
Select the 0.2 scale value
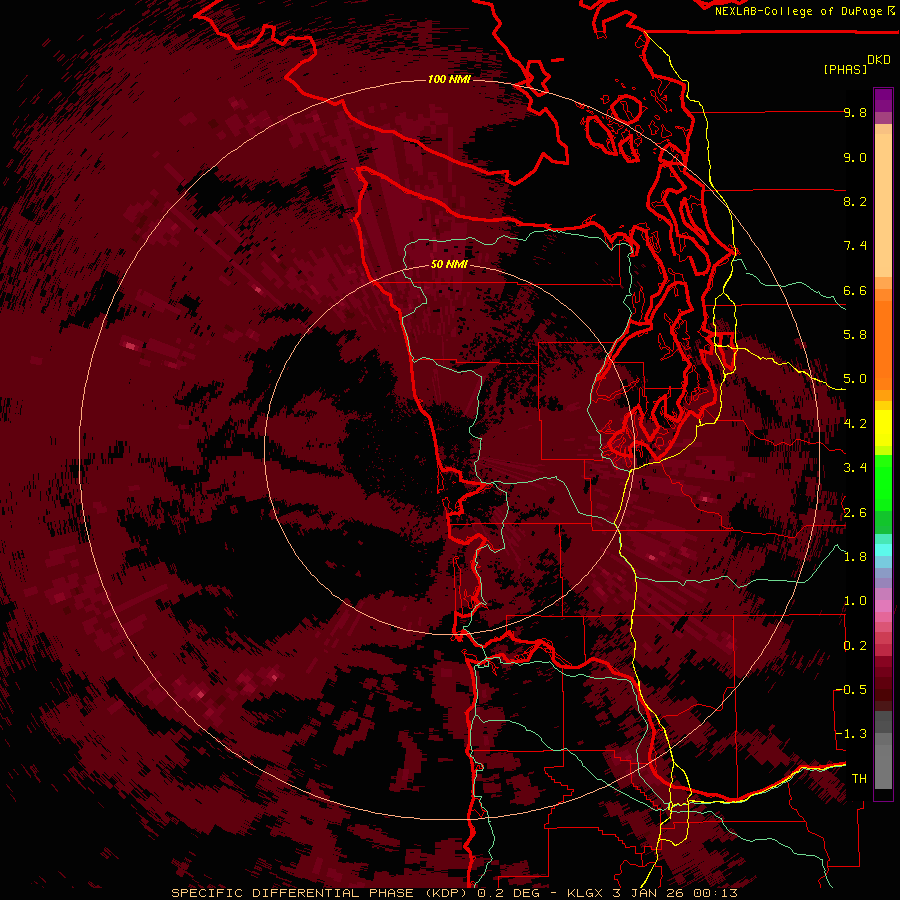coord(855,646)
